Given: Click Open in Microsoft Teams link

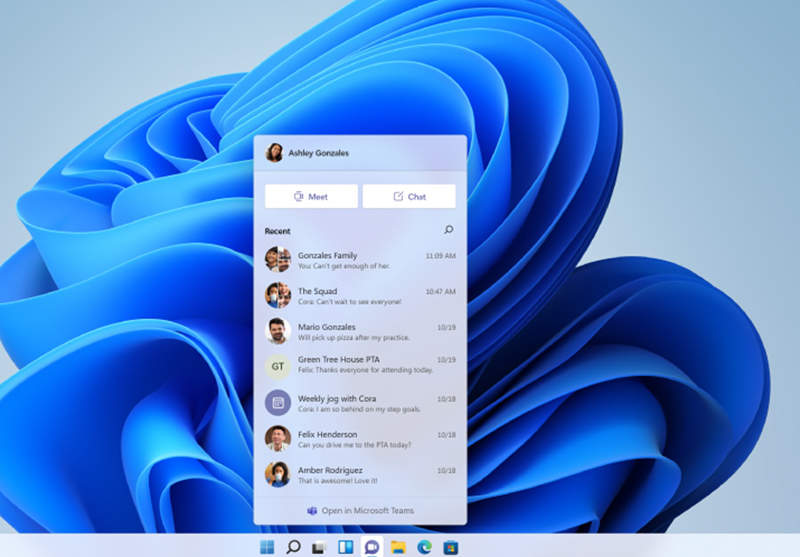Looking at the screenshot, I should coord(360,510).
